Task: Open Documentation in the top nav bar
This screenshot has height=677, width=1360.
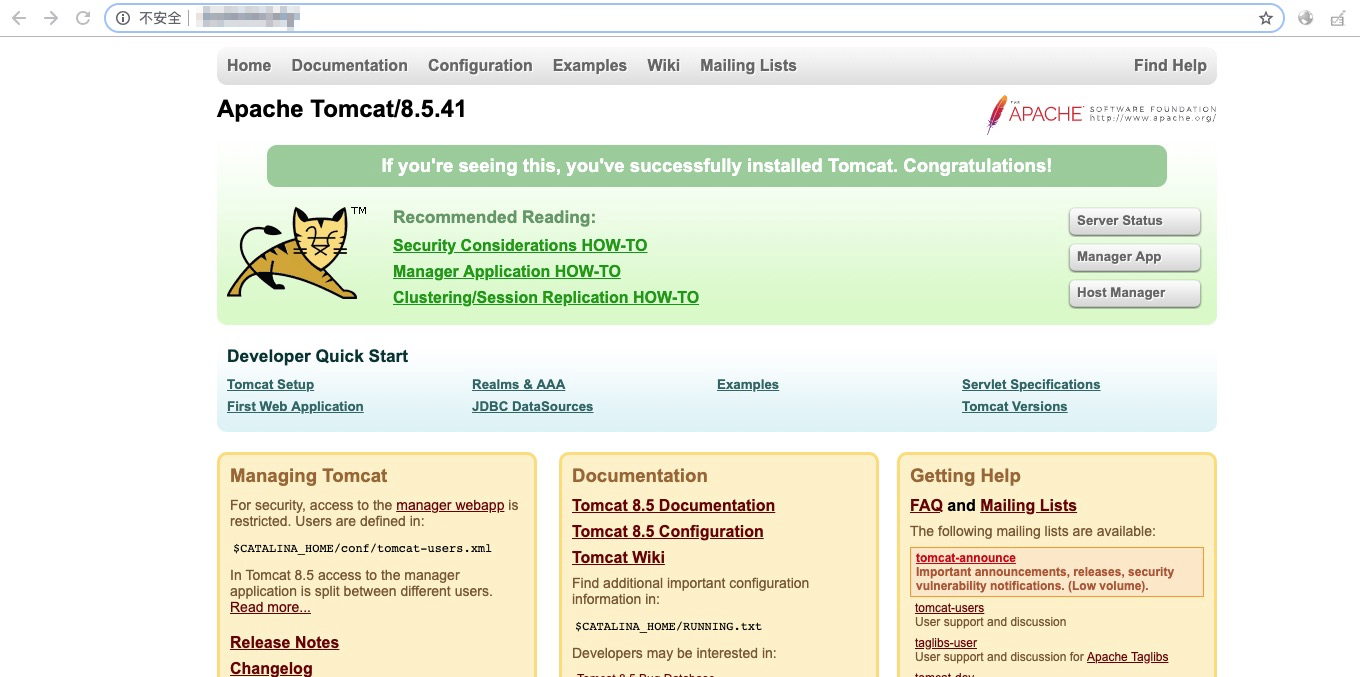Action: [x=349, y=66]
